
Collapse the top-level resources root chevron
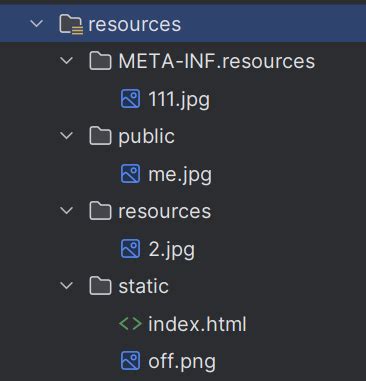pyautogui.click(x=37, y=24)
